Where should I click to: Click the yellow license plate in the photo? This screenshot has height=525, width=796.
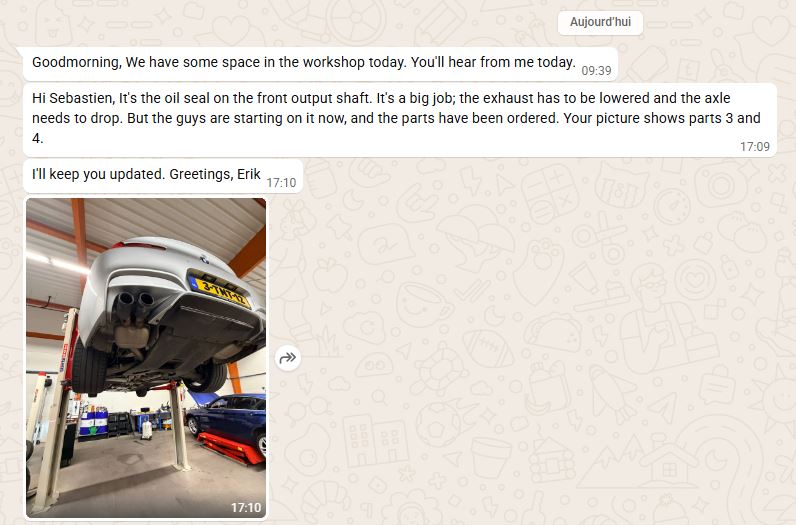pyautogui.click(x=220, y=291)
